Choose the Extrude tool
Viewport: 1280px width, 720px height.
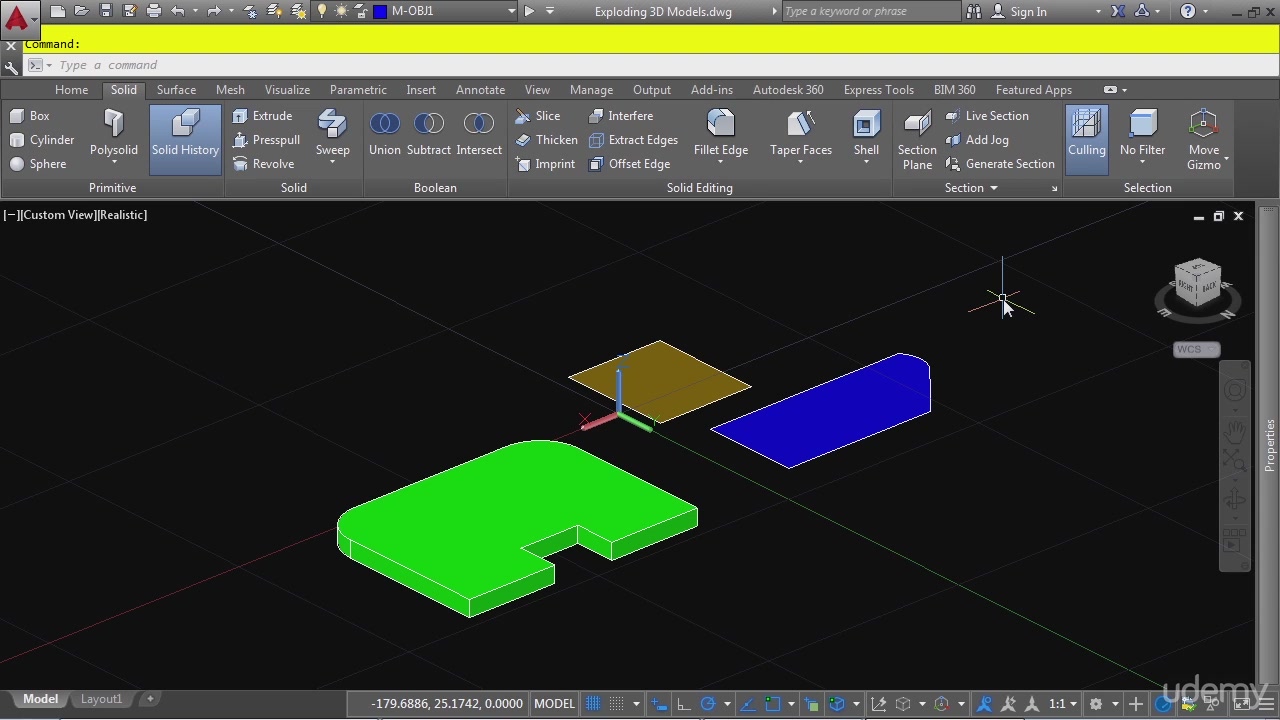tap(262, 116)
